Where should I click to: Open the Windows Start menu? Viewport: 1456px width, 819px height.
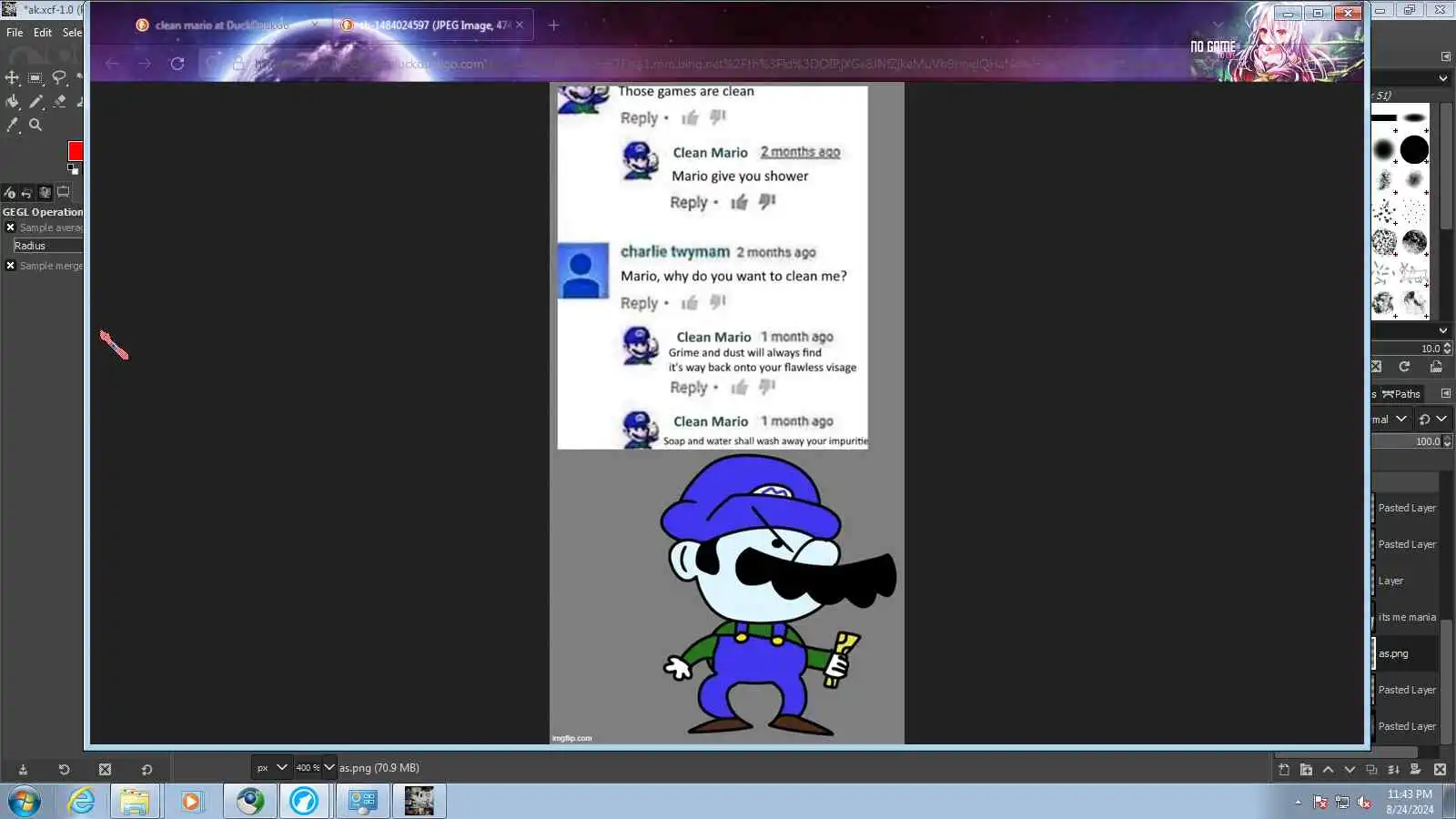click(25, 802)
